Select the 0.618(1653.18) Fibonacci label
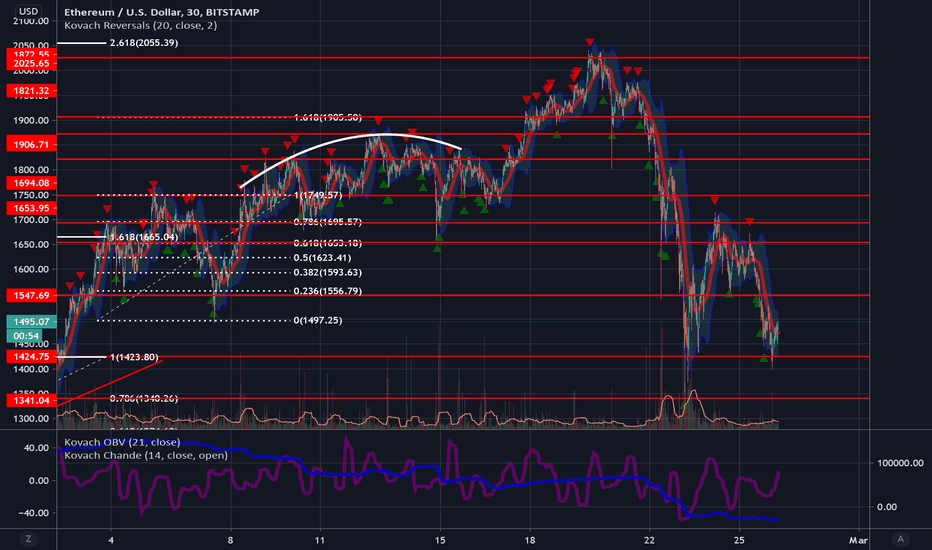932x550 pixels. tap(328, 243)
